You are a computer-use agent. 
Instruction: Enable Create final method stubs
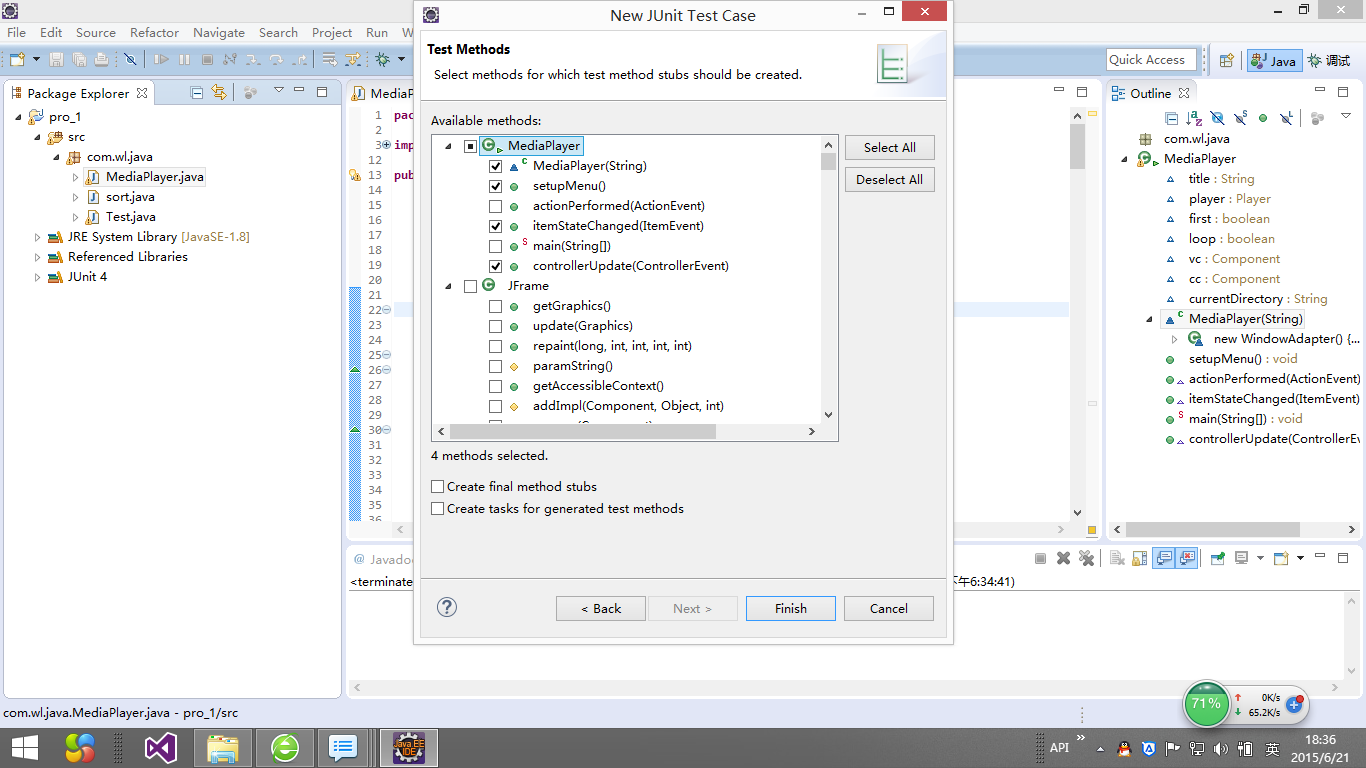point(437,487)
